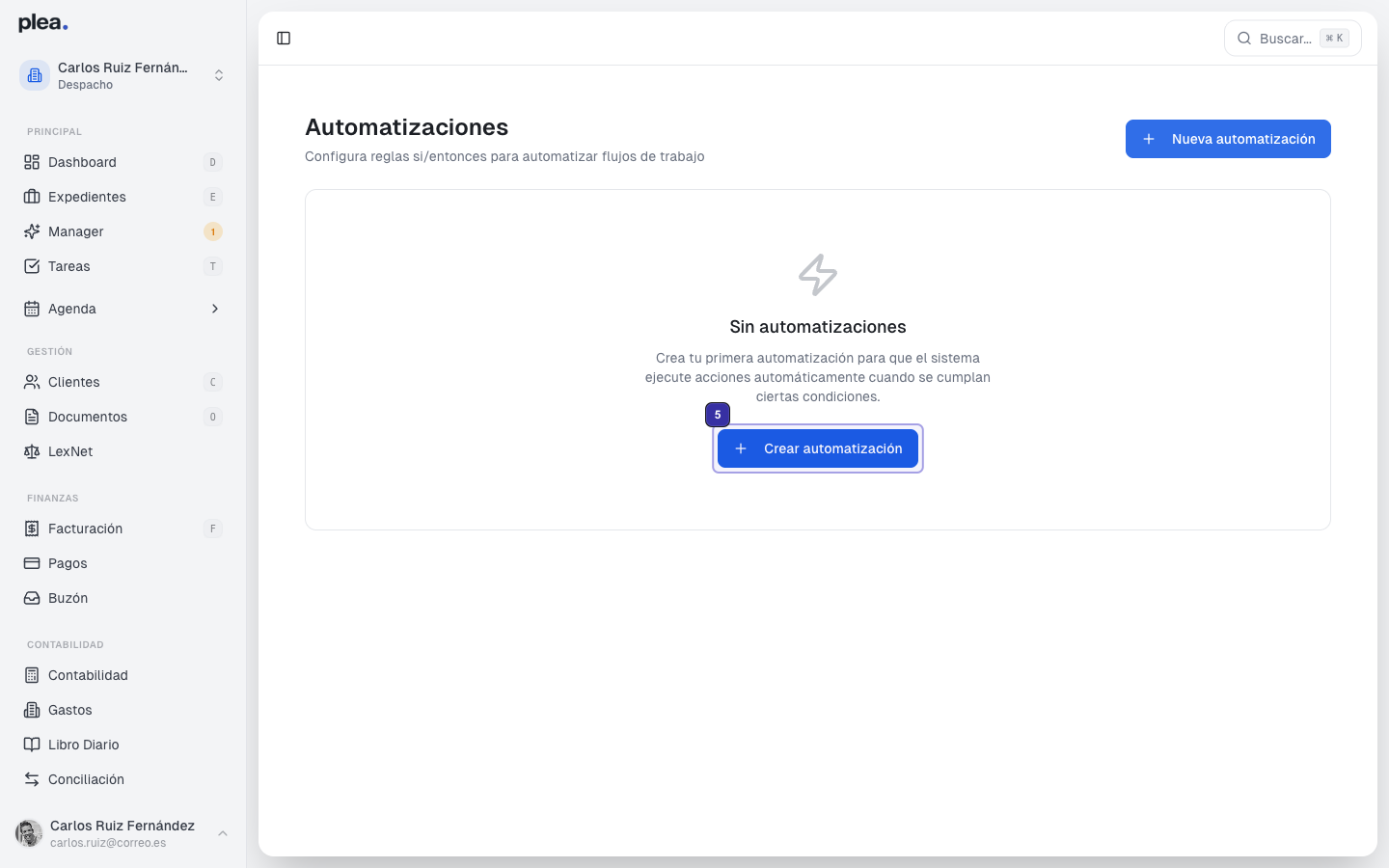Navigate to Facturación menu item
The image size is (1389, 868).
(85, 529)
